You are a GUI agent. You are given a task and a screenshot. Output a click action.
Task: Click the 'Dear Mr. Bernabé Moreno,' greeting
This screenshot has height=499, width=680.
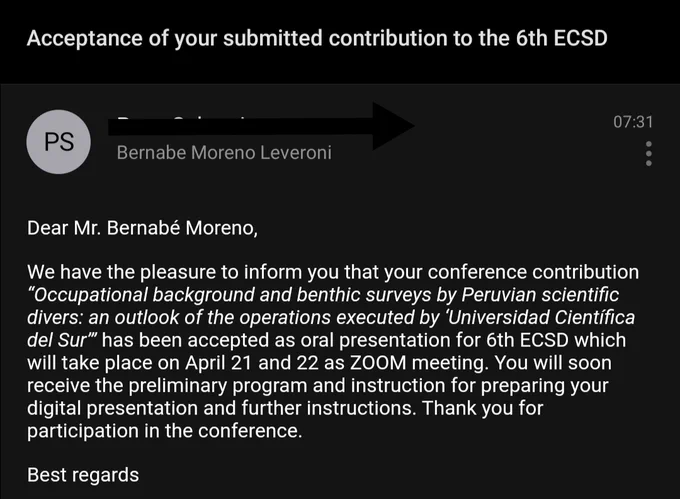[142, 228]
